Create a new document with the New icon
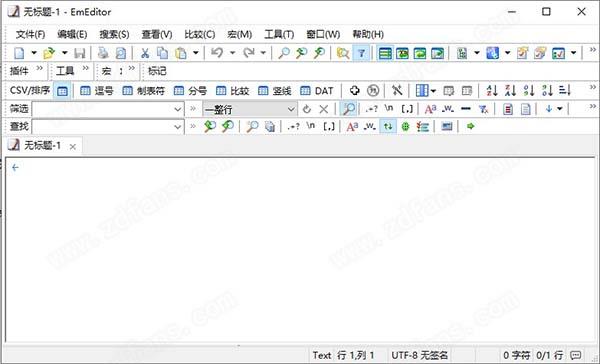The image size is (600, 364). tap(19, 53)
